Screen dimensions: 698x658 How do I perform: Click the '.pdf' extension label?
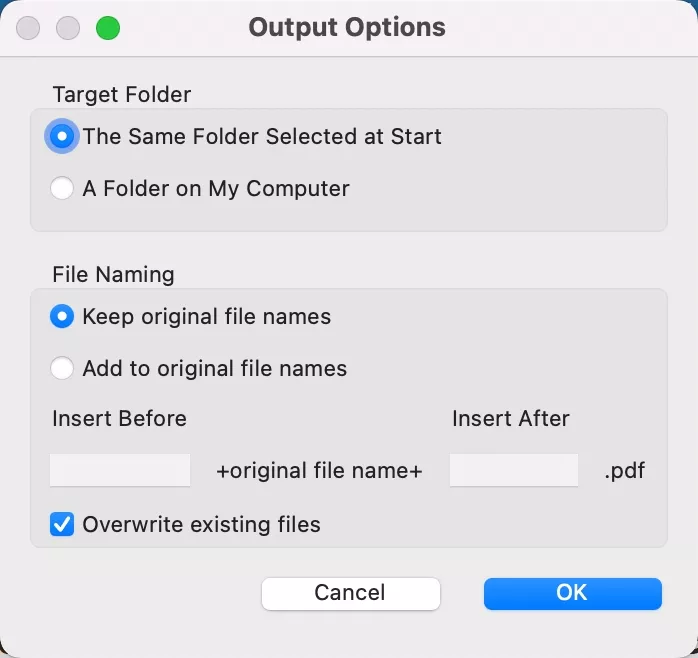624,471
